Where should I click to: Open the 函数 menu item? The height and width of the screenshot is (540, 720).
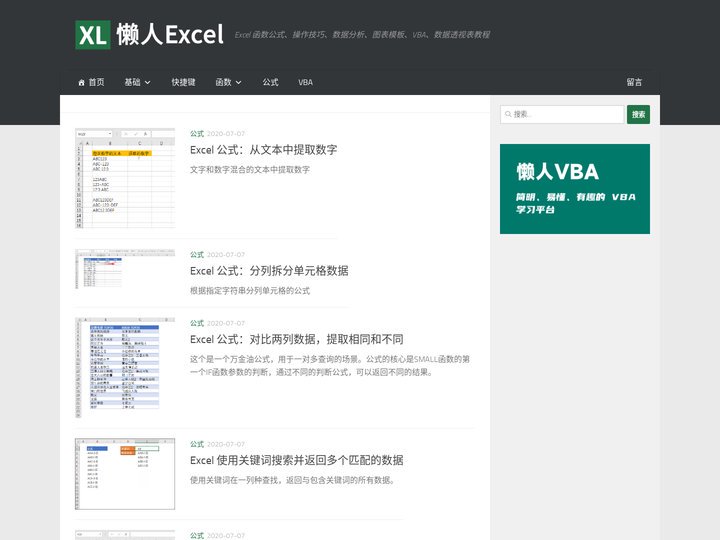tap(223, 82)
